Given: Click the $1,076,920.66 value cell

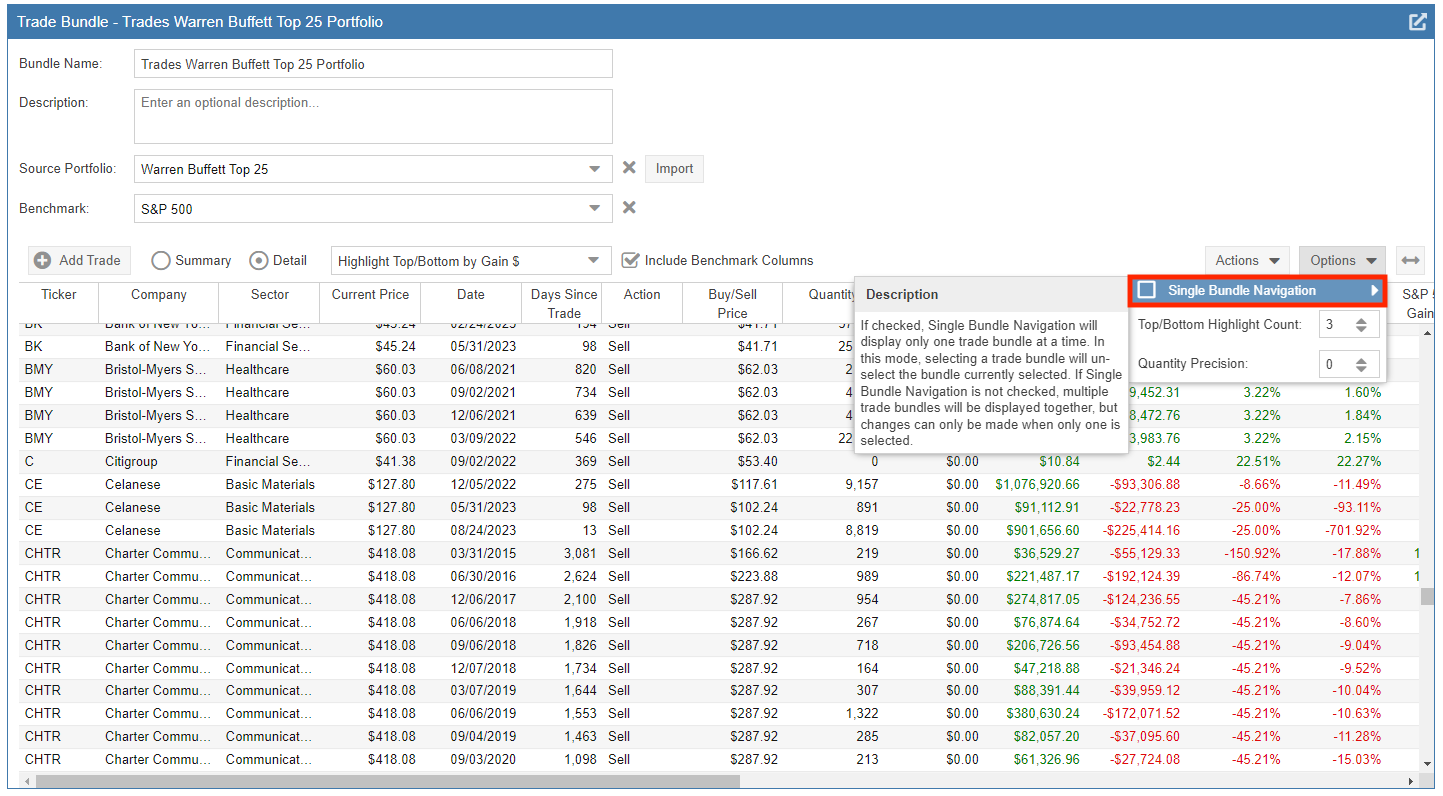Looking at the screenshot, I should 1037,484.
